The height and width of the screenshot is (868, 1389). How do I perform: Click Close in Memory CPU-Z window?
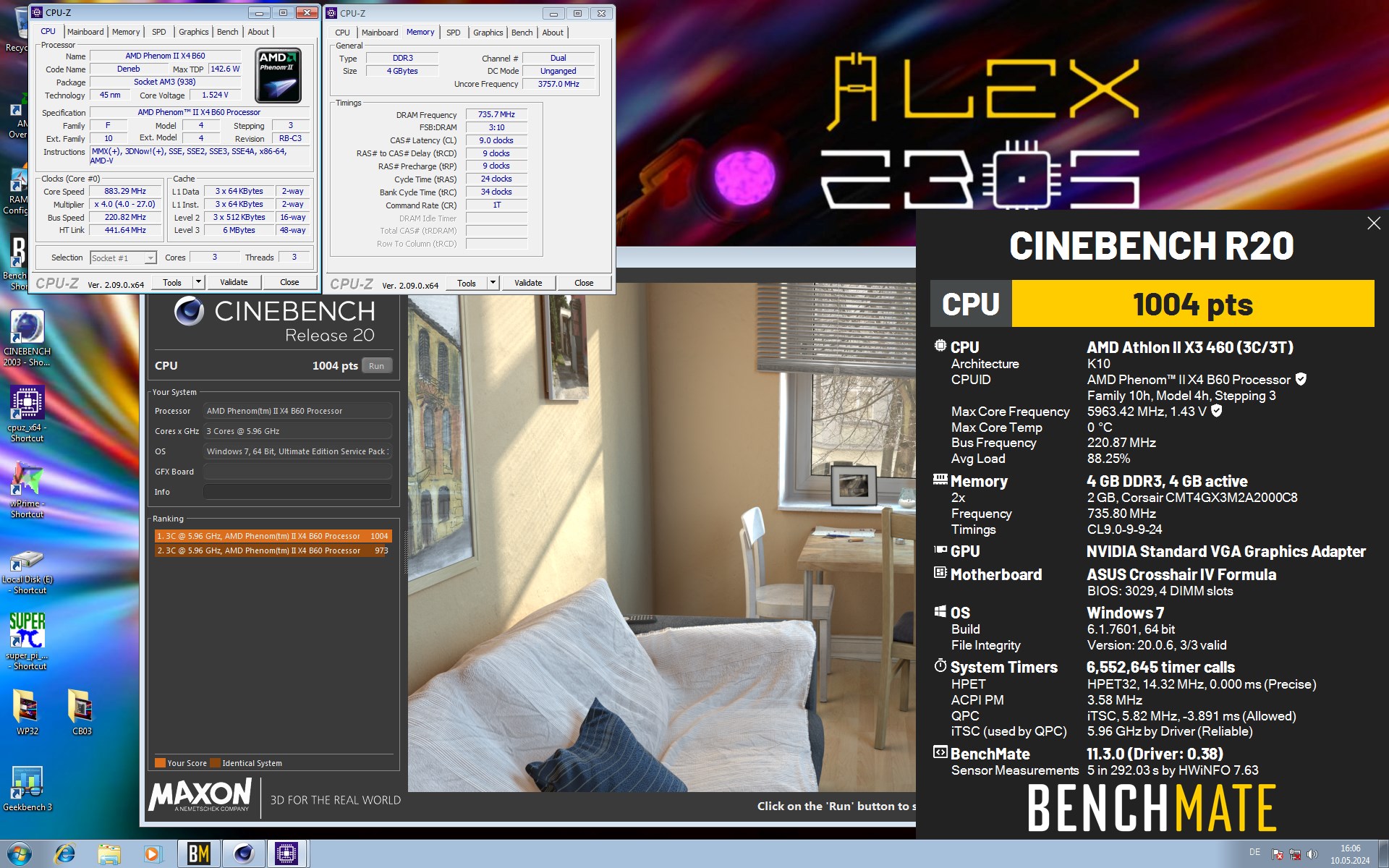(584, 283)
